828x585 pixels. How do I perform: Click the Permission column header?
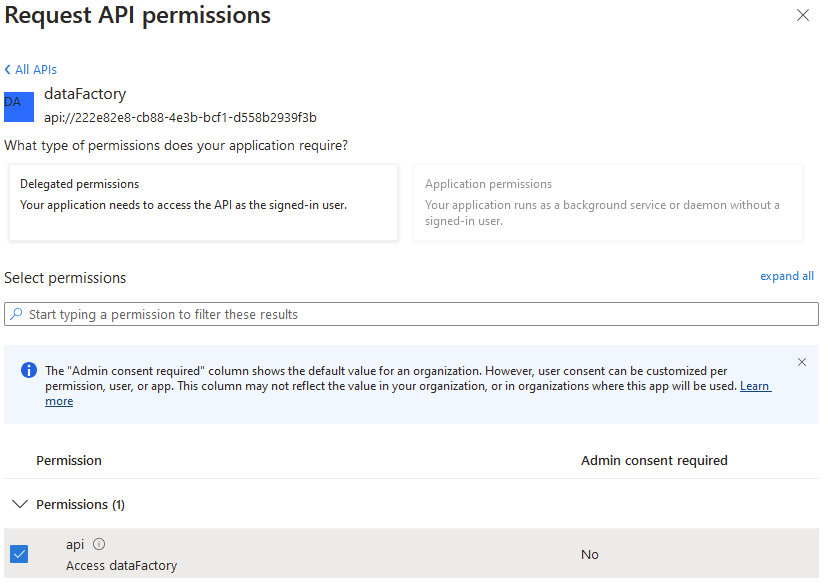point(69,460)
